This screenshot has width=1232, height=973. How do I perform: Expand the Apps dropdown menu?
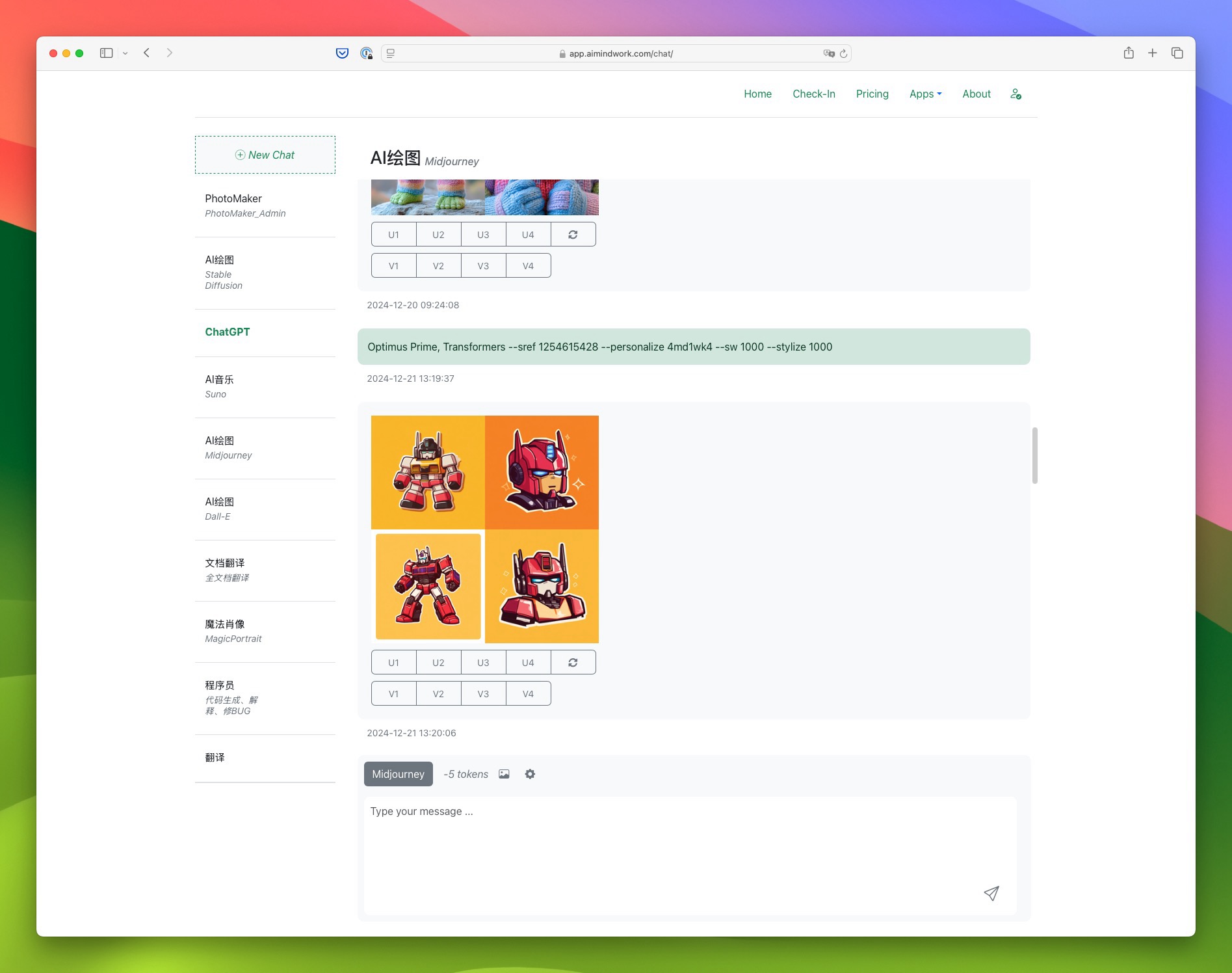pos(925,94)
